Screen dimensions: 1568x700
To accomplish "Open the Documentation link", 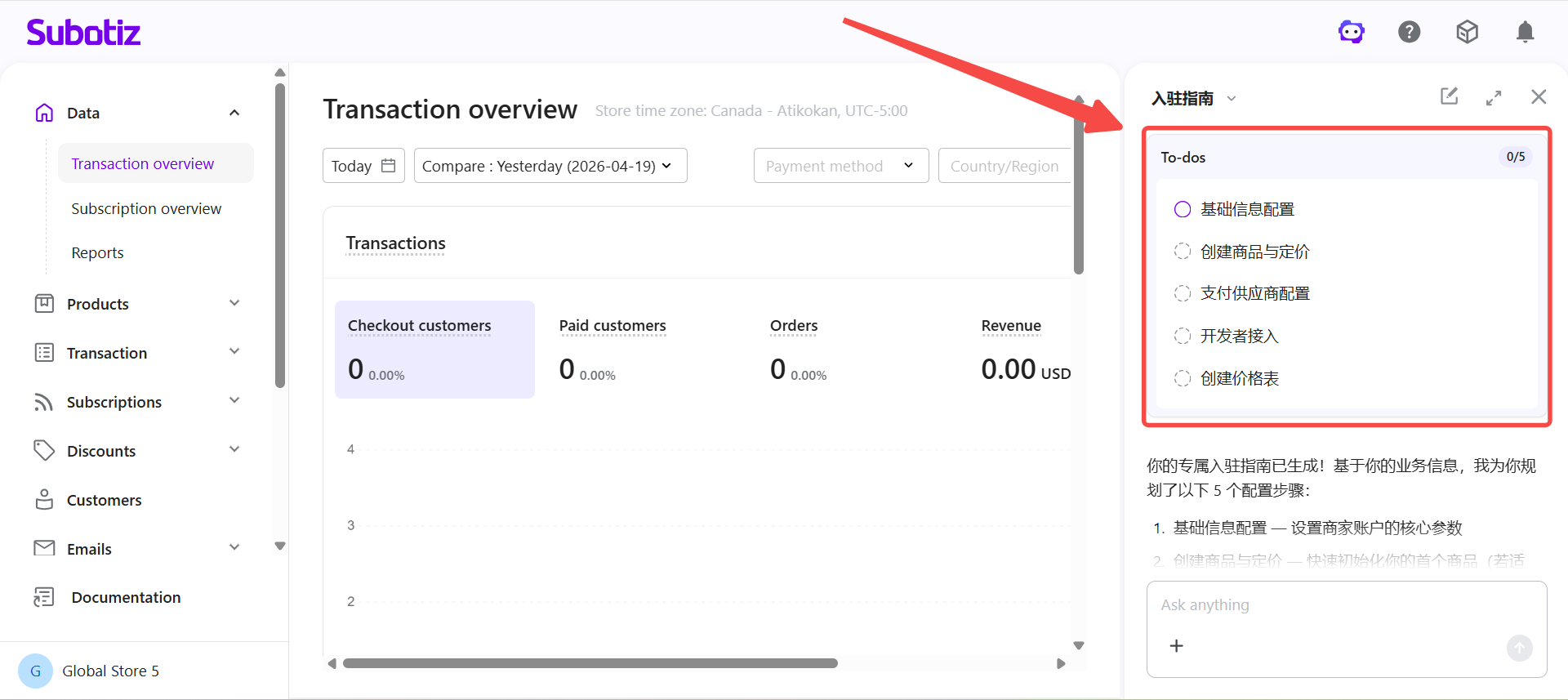I will click(126, 597).
